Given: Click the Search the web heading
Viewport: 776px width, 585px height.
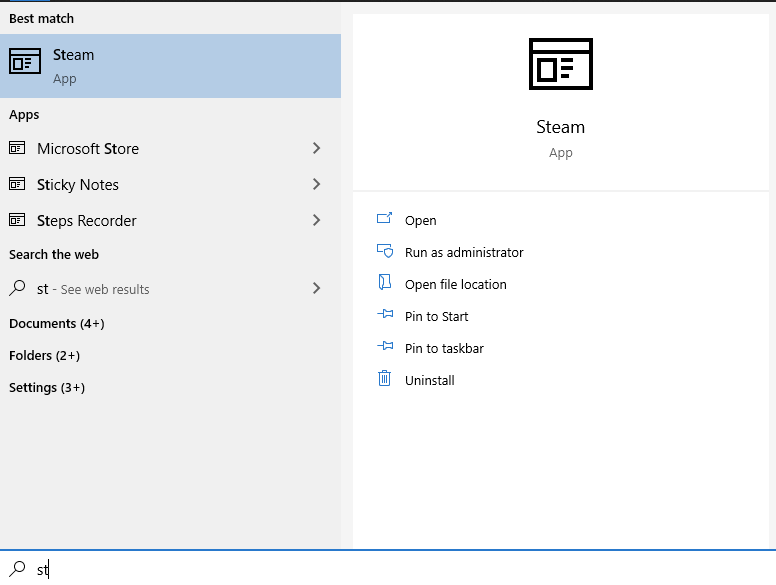Looking at the screenshot, I should [54, 254].
